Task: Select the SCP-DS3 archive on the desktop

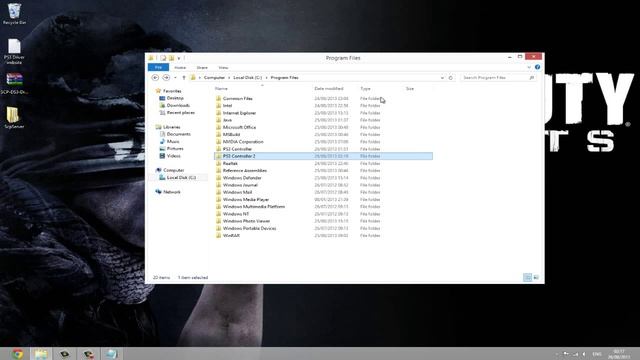Action: 14,83
